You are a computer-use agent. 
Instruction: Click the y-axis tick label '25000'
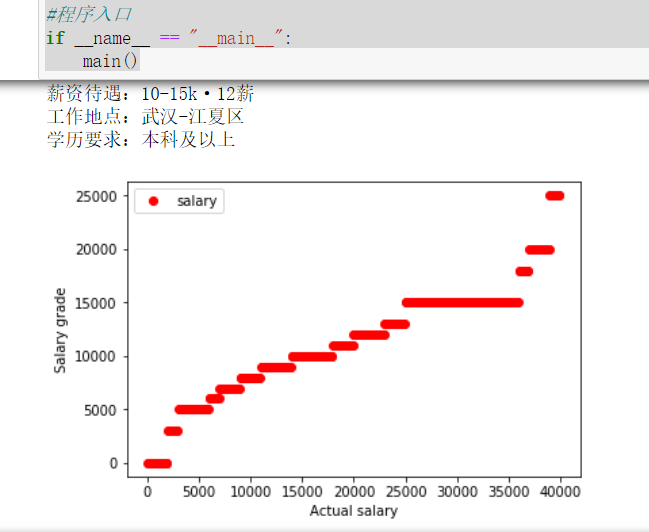coord(96,196)
